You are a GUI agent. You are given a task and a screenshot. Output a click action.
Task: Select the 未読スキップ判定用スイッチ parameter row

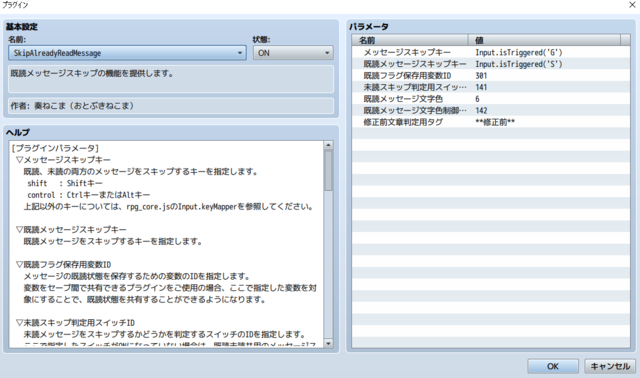[491, 87]
